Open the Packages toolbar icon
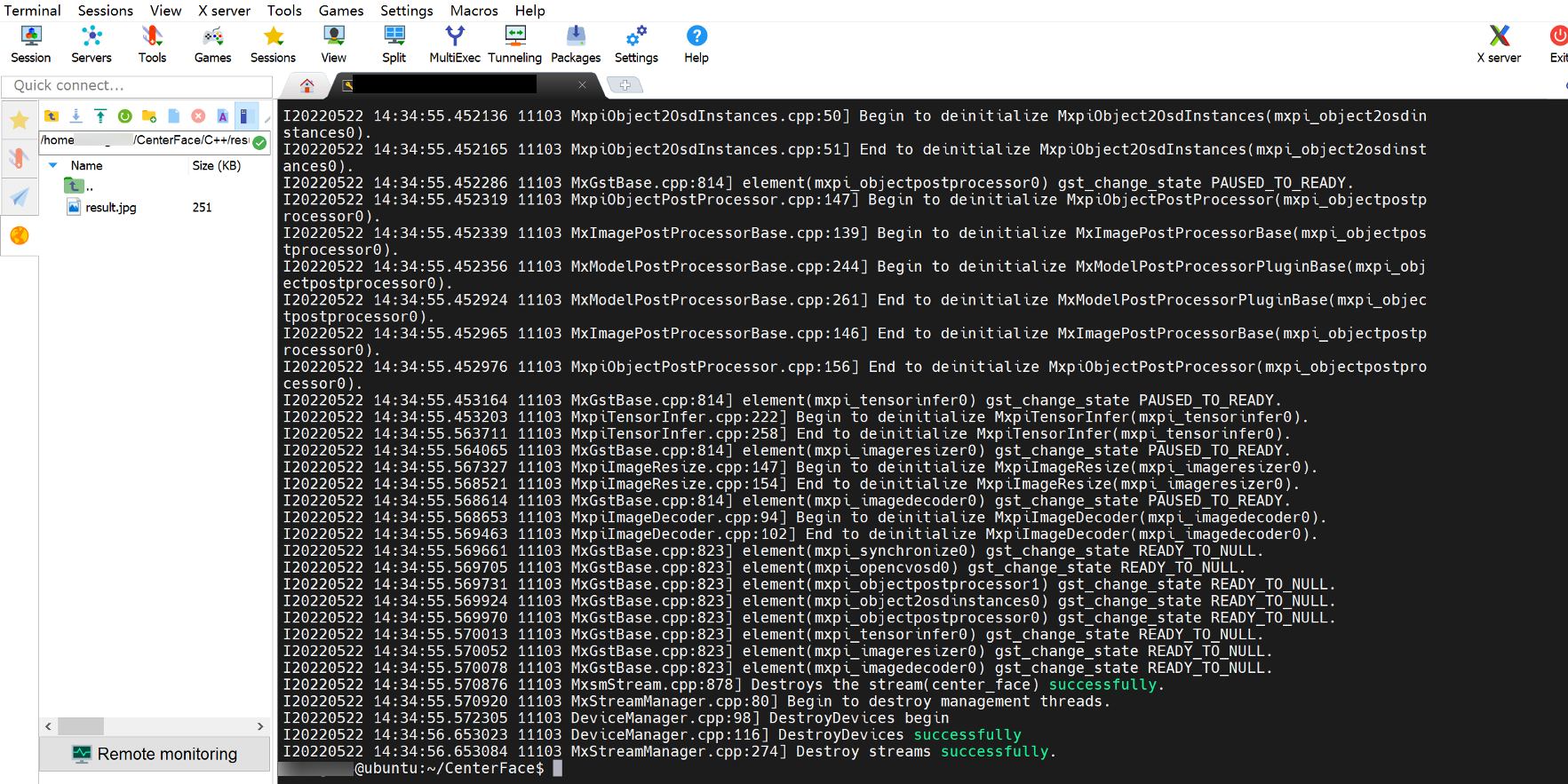 point(576,44)
